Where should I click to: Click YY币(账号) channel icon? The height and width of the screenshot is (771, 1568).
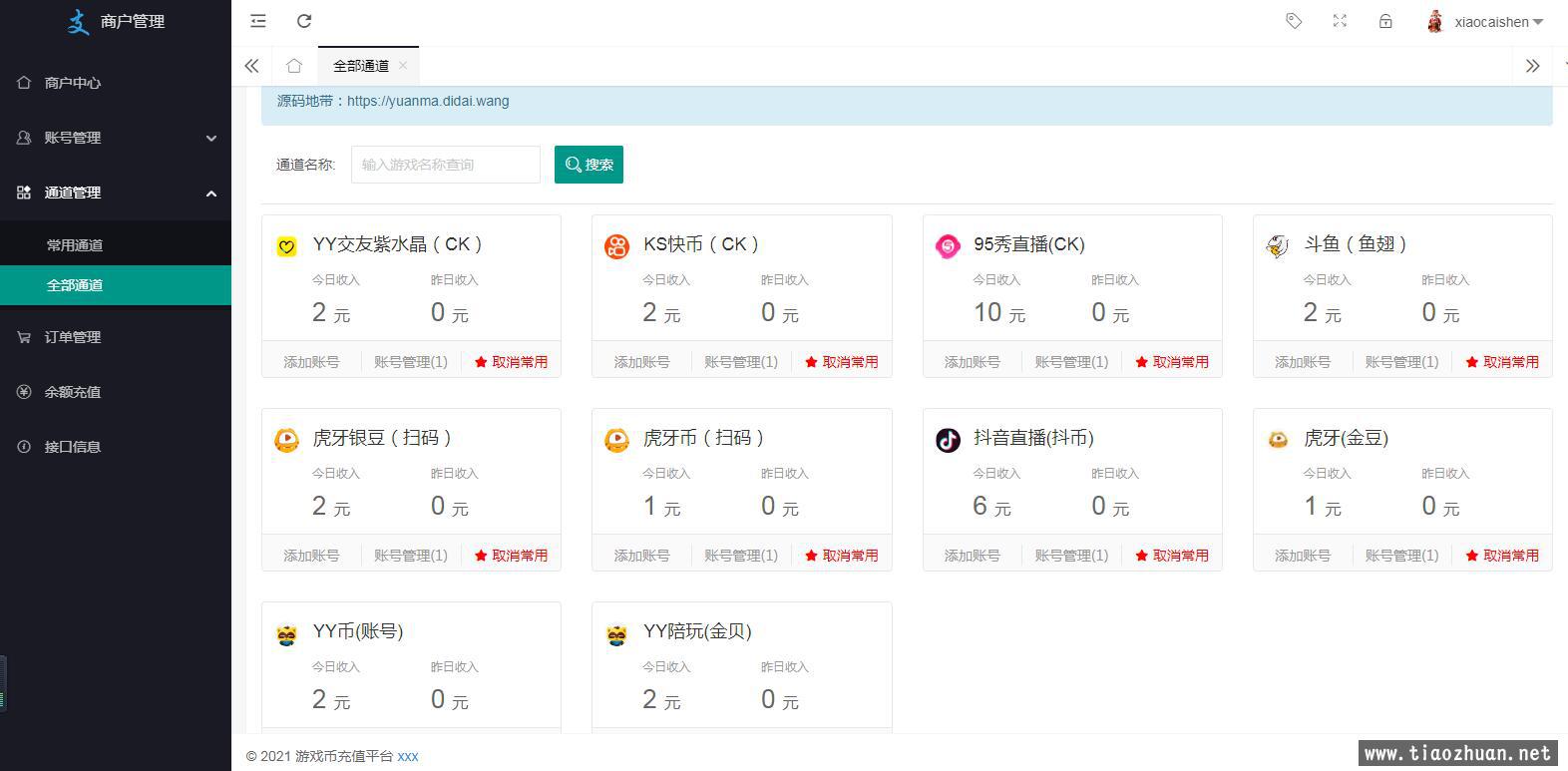point(286,634)
